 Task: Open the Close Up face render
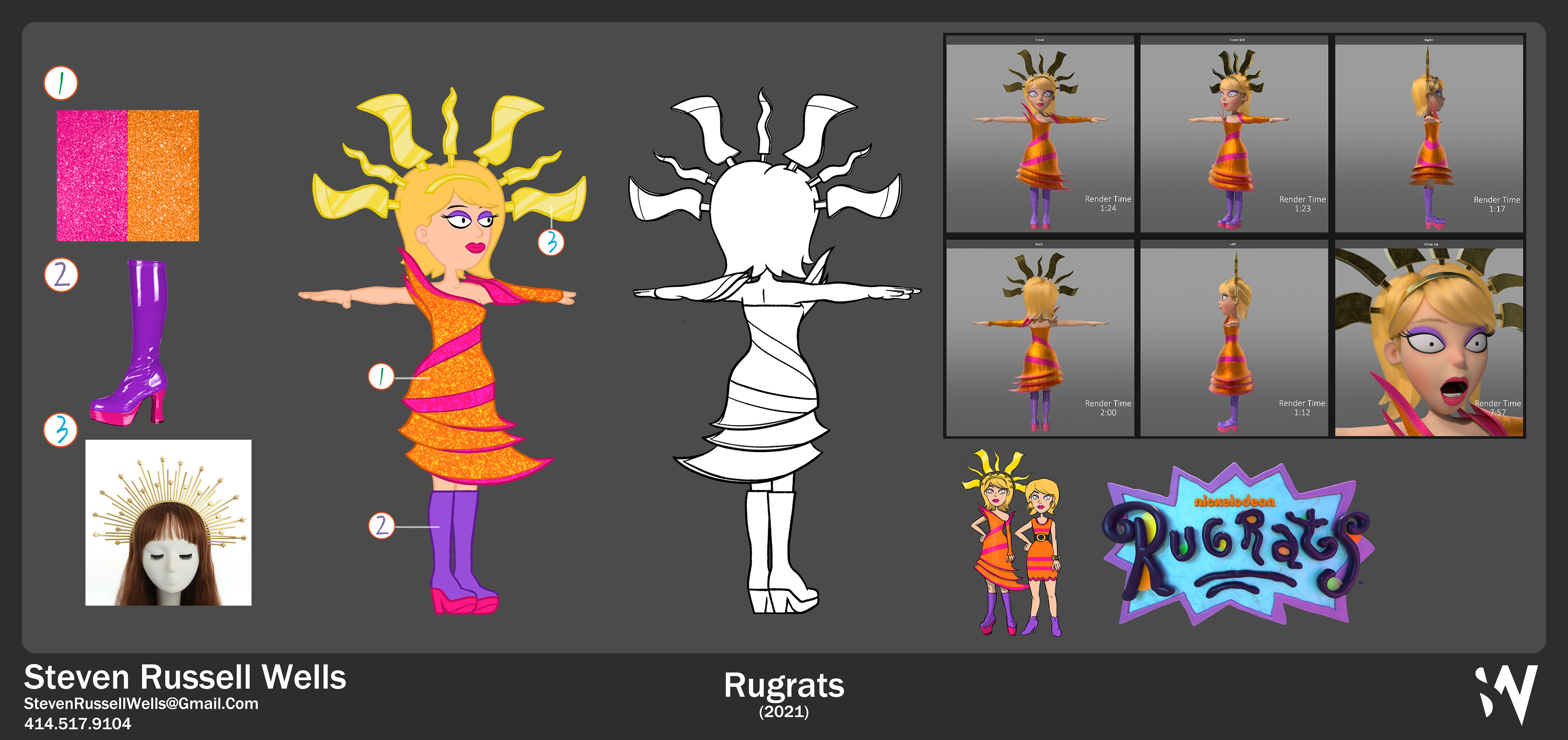click(1429, 338)
